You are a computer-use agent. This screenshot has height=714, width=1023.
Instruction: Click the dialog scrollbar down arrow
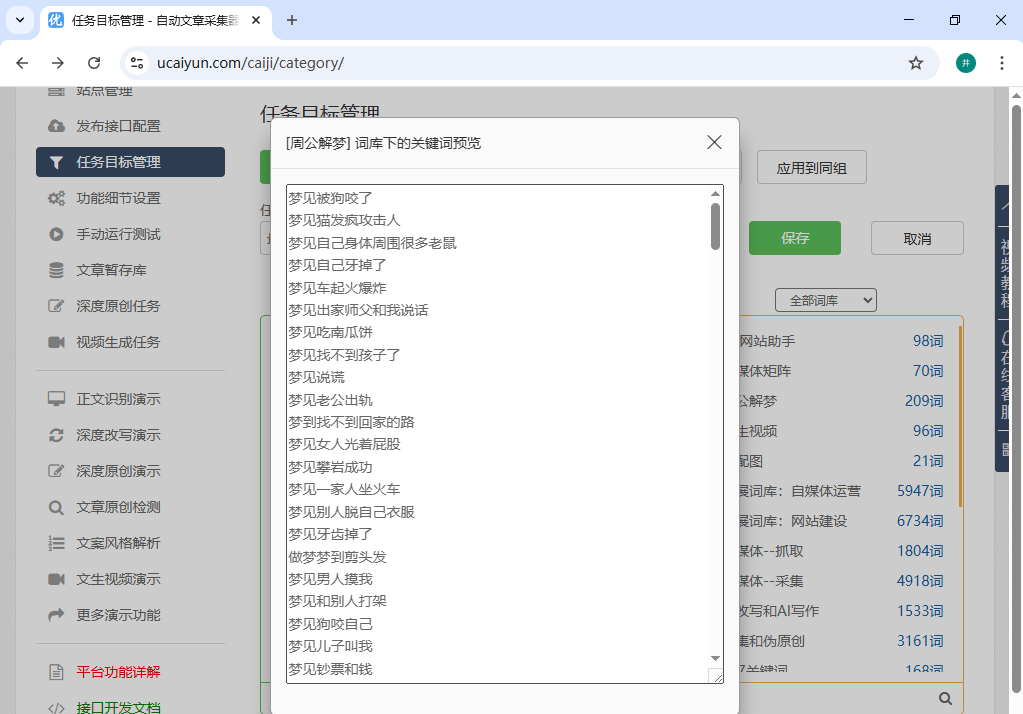point(715,659)
